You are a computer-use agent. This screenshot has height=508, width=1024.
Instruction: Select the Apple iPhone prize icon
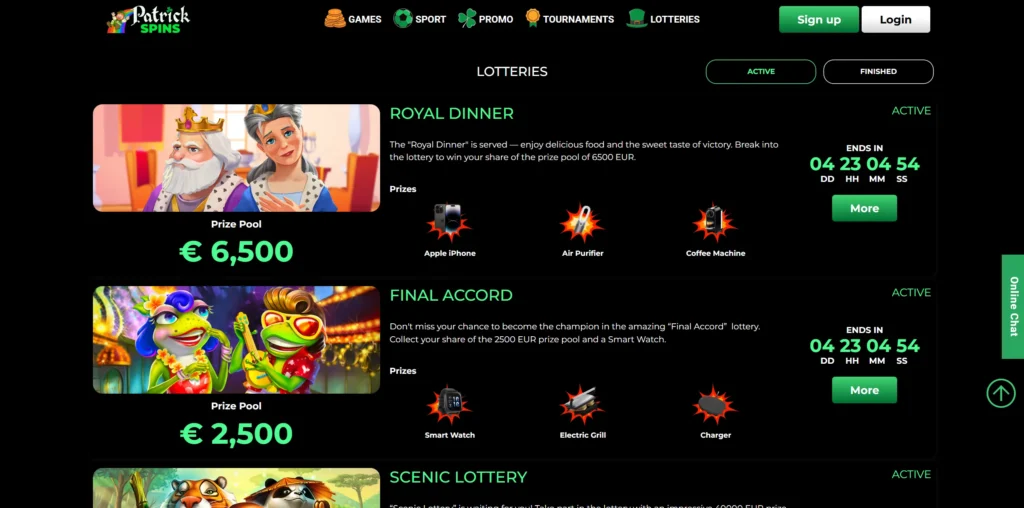pos(449,222)
